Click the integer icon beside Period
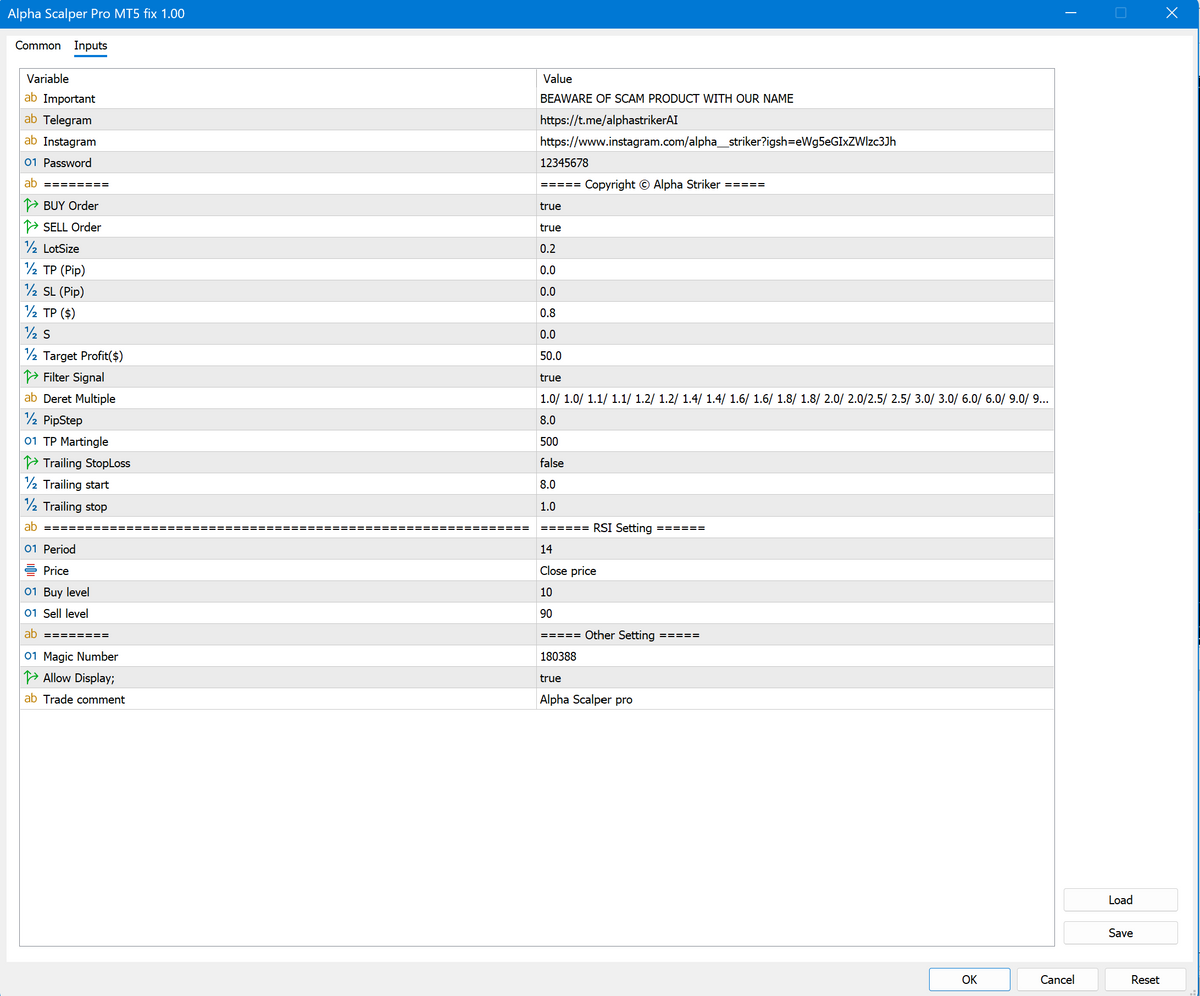Viewport: 1200px width, 996px height. (x=30, y=550)
